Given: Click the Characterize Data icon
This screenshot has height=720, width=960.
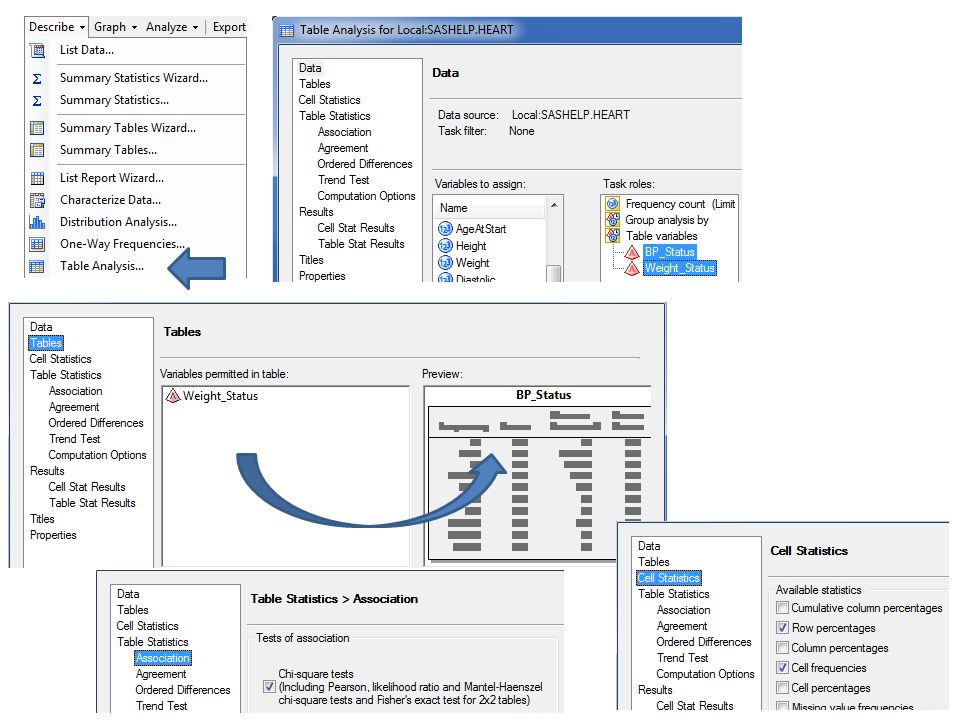Looking at the screenshot, I should pos(37,200).
